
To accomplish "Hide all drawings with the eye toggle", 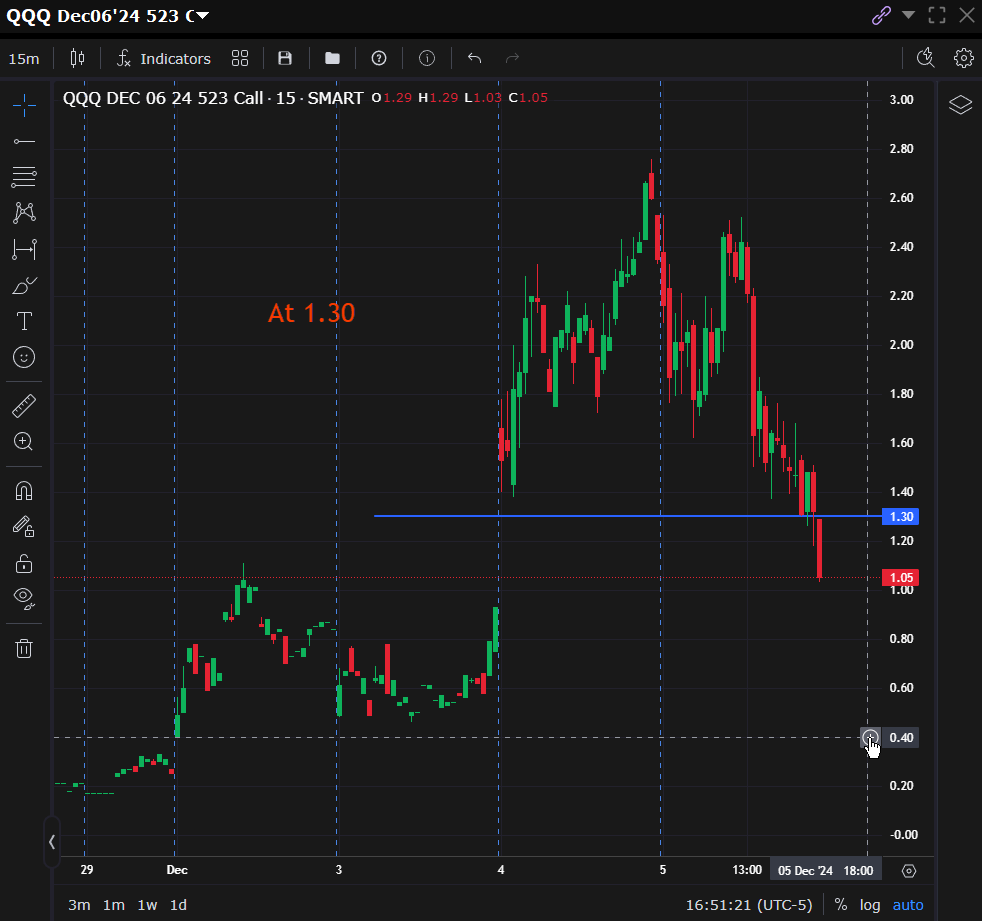I will (24, 598).
